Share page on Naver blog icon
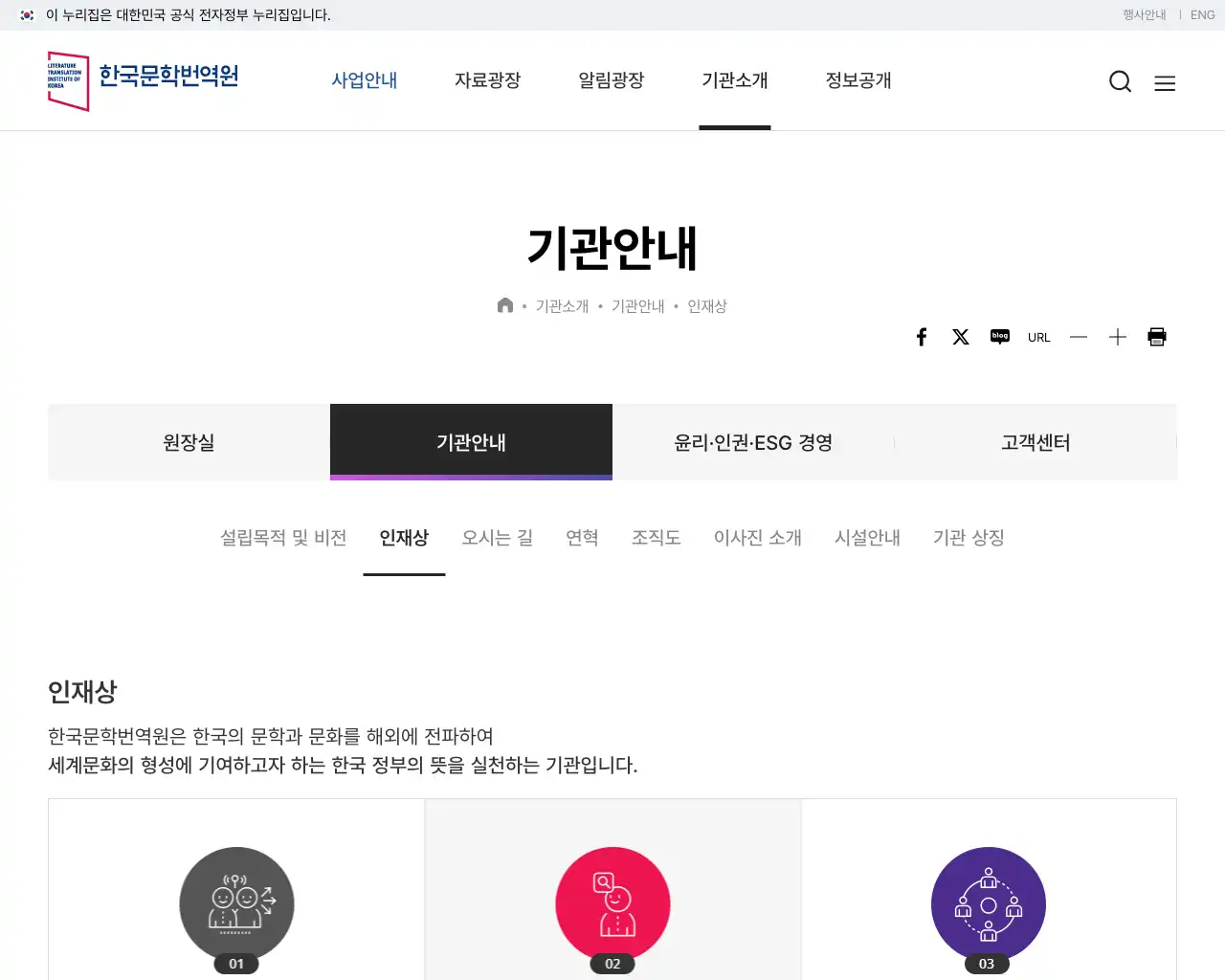Image resolution: width=1225 pixels, height=980 pixels. [x=1000, y=337]
